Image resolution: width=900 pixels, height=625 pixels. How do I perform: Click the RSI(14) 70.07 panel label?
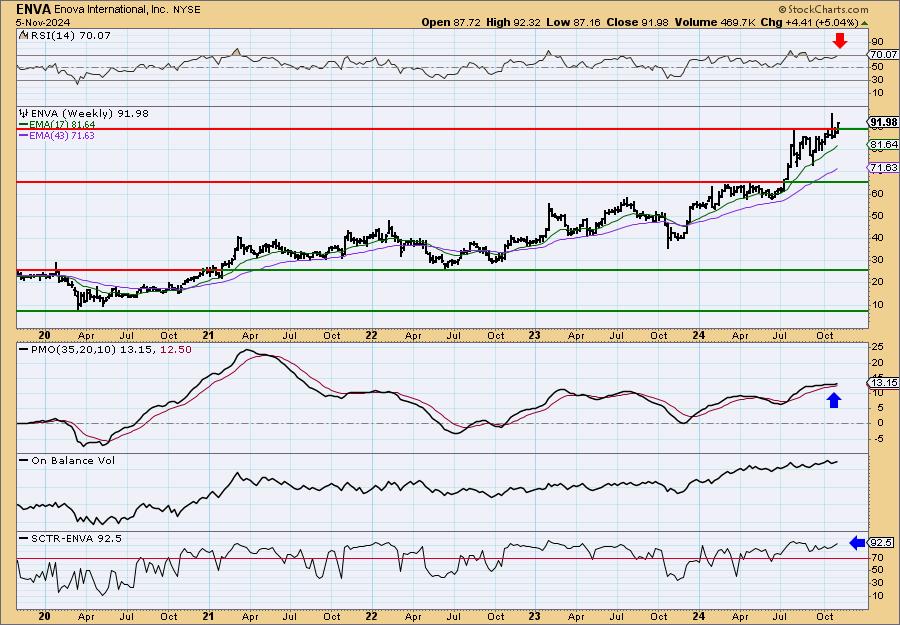point(69,35)
